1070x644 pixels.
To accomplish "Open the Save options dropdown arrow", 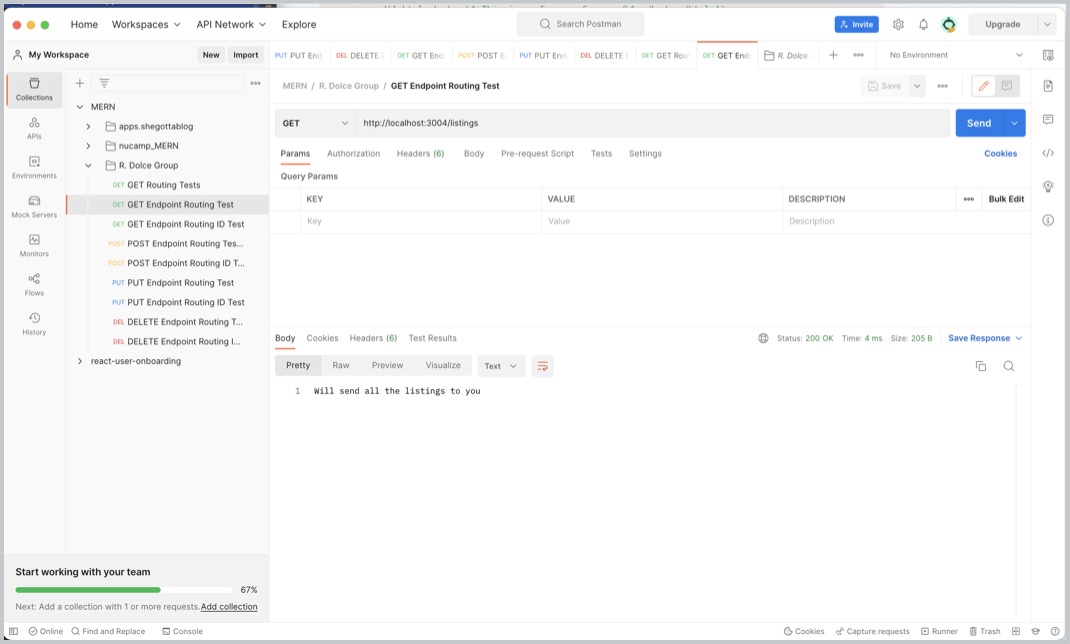I will 917,86.
